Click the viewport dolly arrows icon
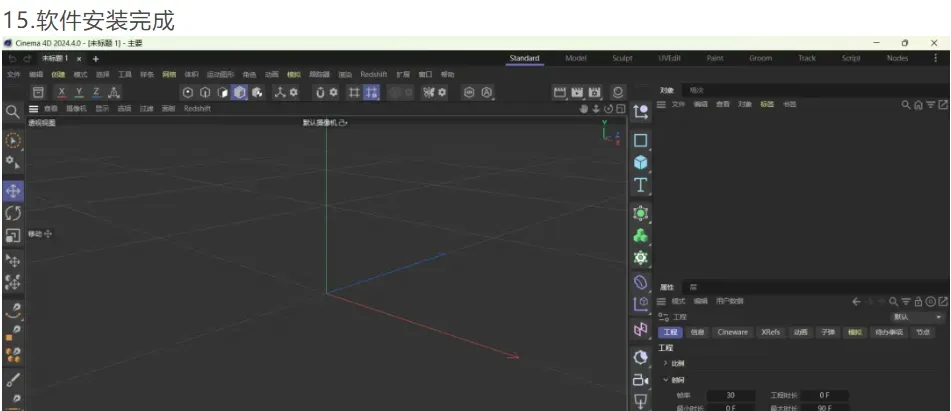951x411 pixels. coord(596,109)
